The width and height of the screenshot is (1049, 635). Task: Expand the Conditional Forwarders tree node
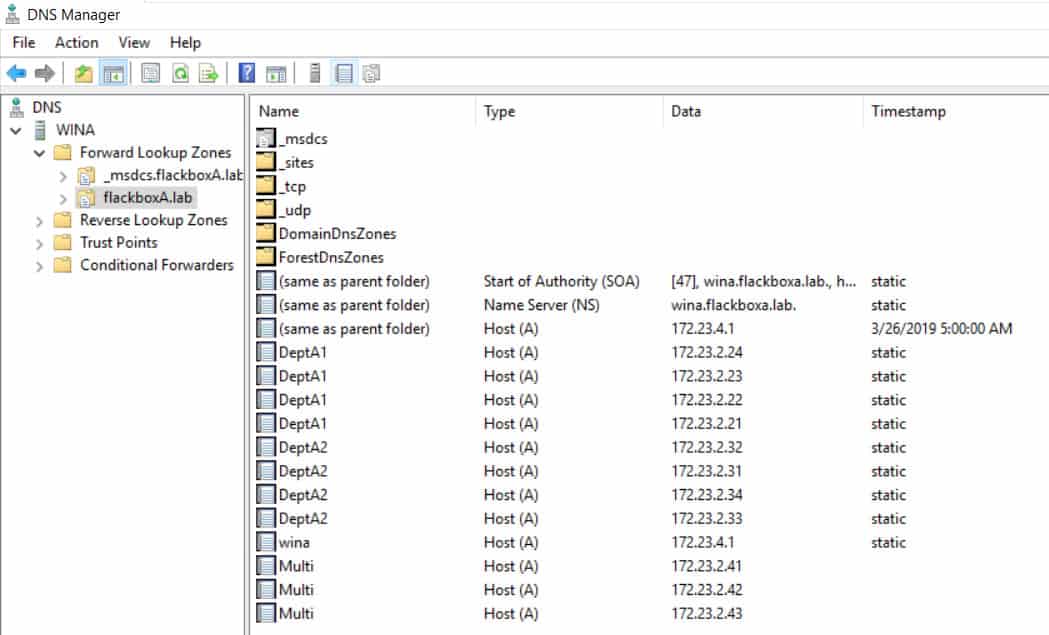point(40,265)
